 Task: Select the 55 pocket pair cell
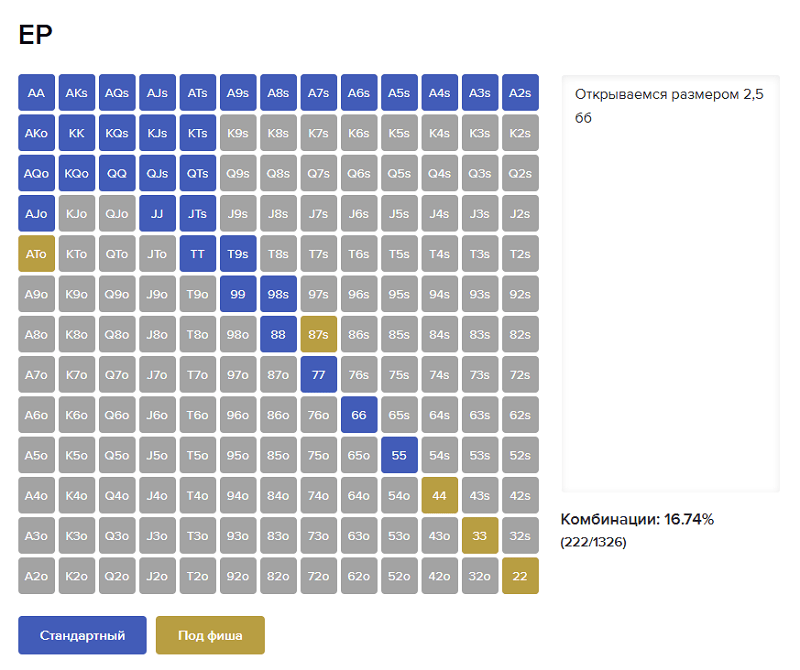click(399, 455)
